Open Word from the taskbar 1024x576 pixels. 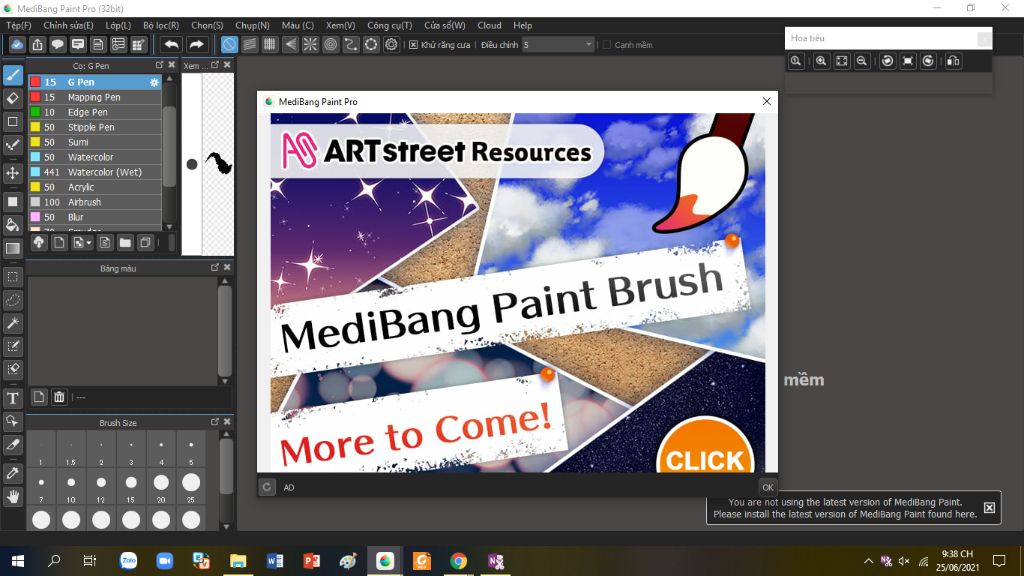coord(275,561)
